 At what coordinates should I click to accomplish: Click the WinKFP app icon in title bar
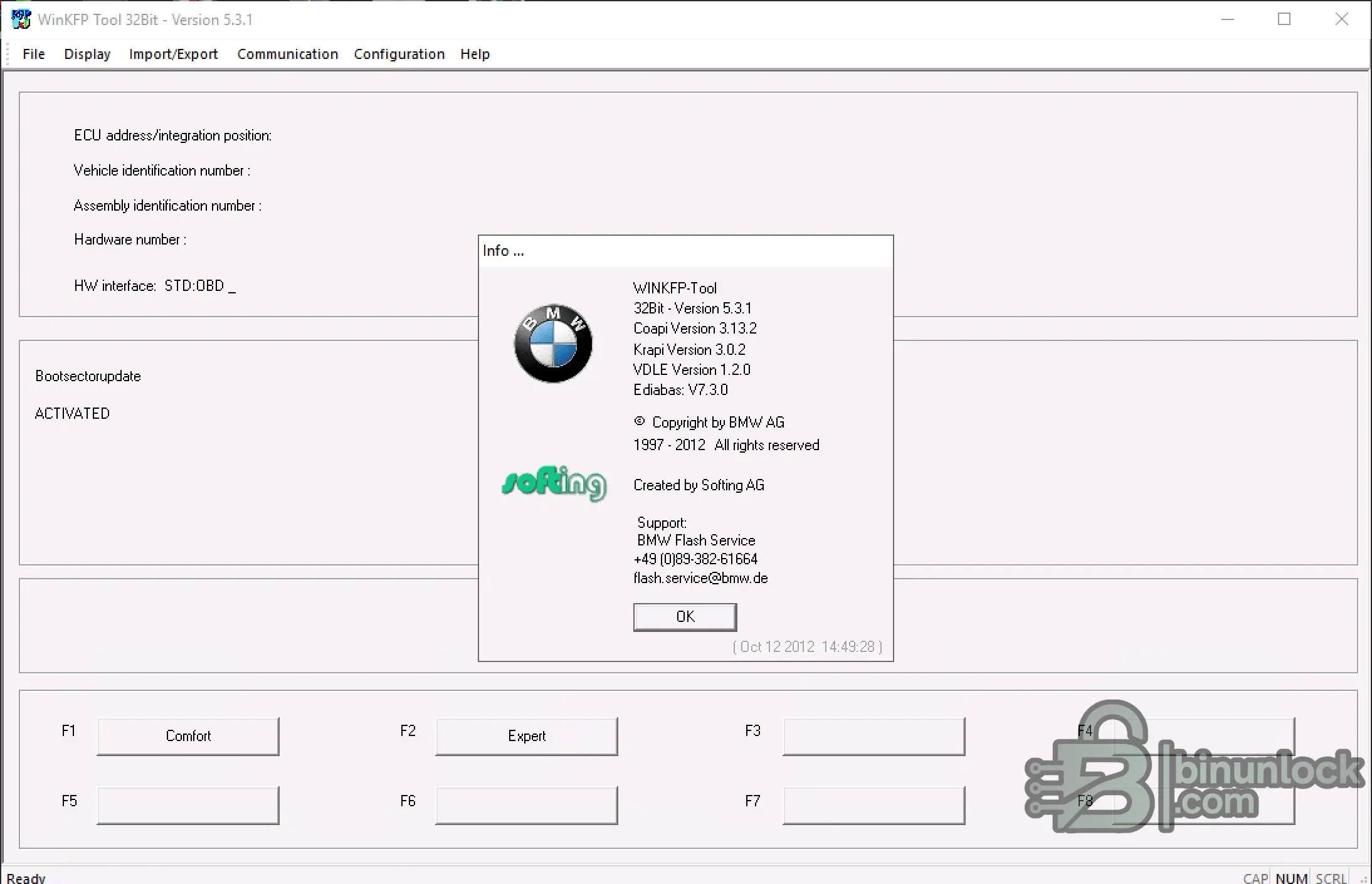[21, 19]
